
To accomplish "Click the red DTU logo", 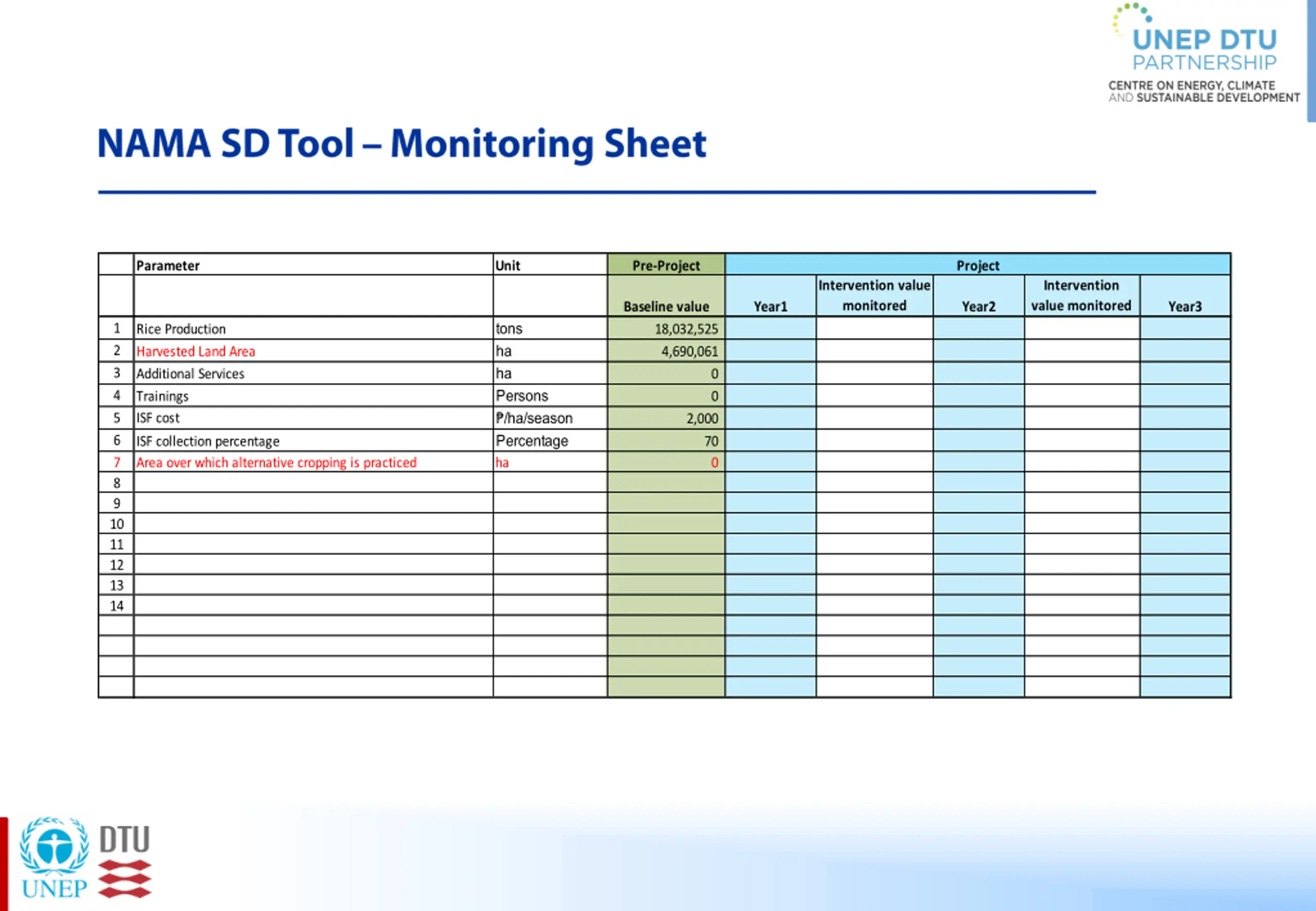I will [x=124, y=861].
